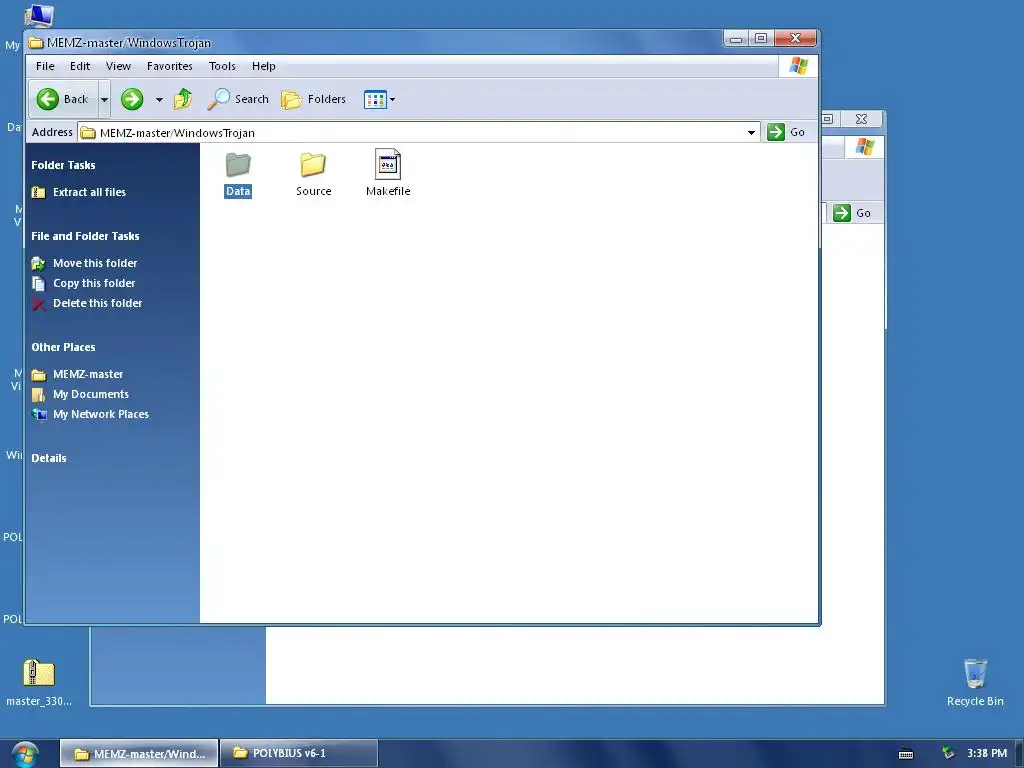Select the Source folder icon

(313, 165)
